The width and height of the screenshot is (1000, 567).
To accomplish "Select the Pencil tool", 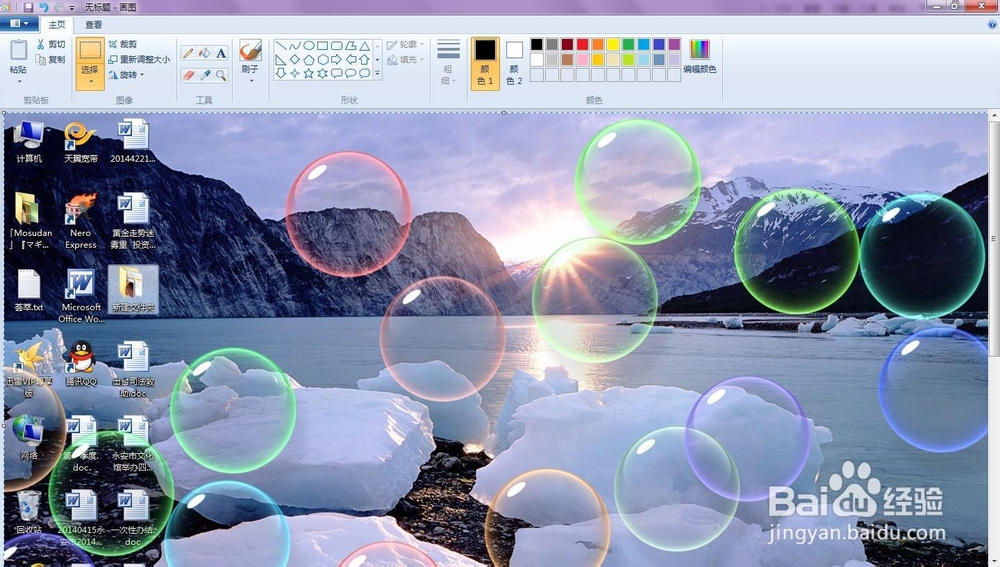I will 188,53.
